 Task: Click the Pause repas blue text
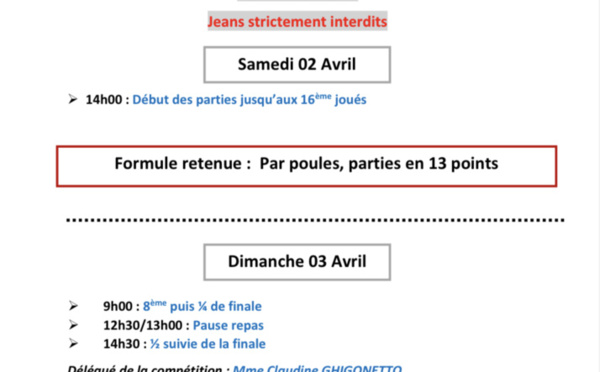228,325
